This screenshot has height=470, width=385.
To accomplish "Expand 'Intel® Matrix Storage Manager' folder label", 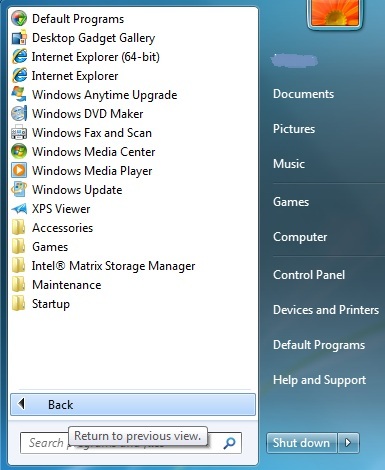I will point(114,266).
